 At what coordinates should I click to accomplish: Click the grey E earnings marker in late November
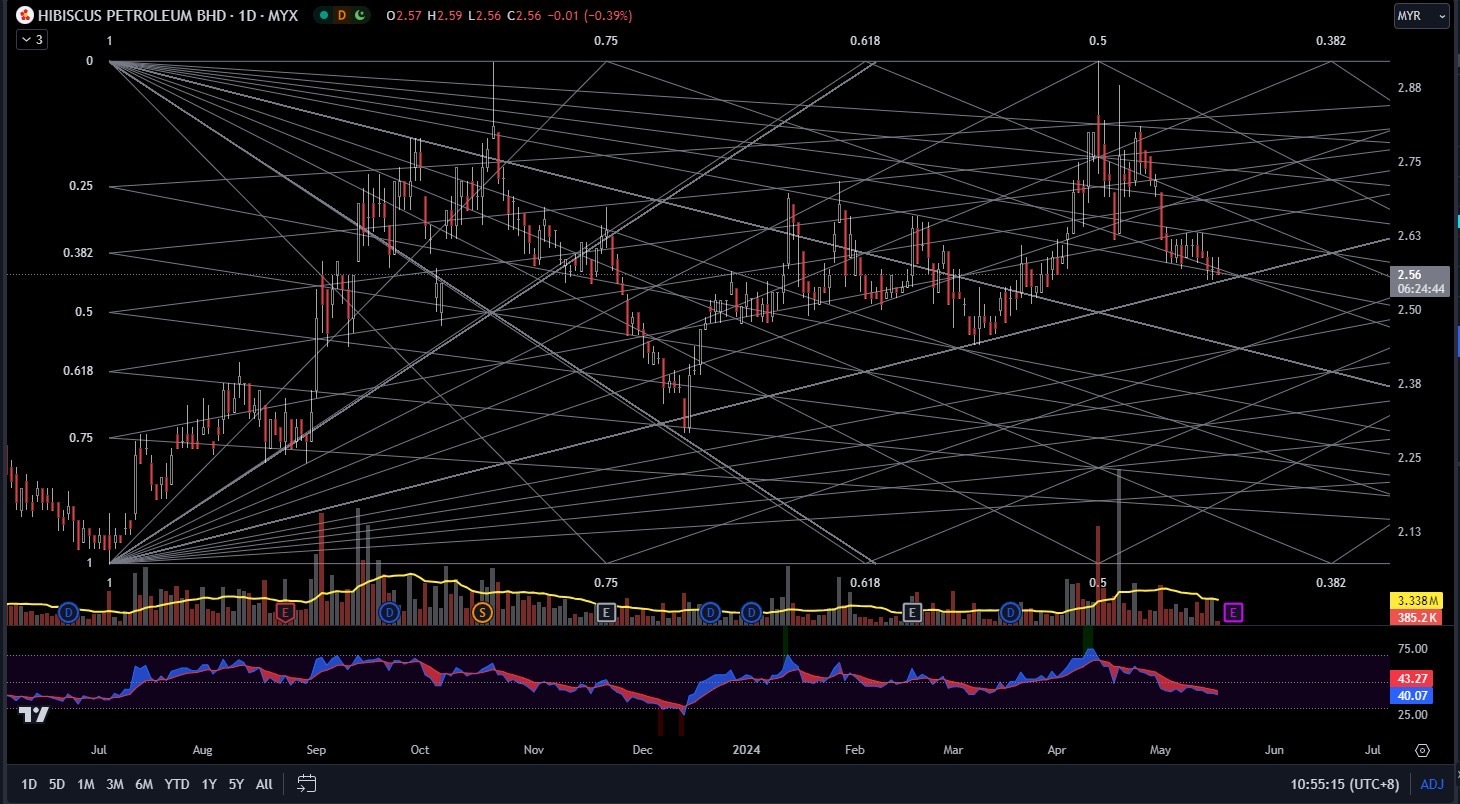606,612
